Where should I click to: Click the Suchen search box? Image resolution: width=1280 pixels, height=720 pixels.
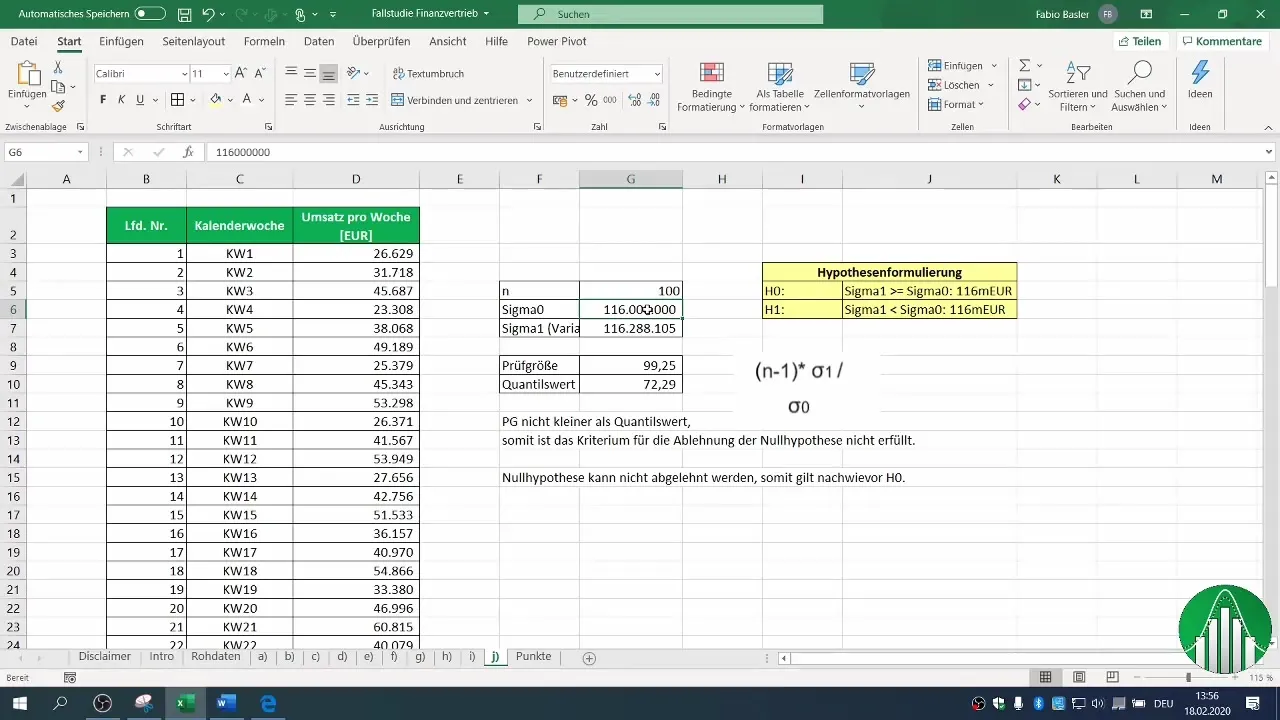click(670, 14)
